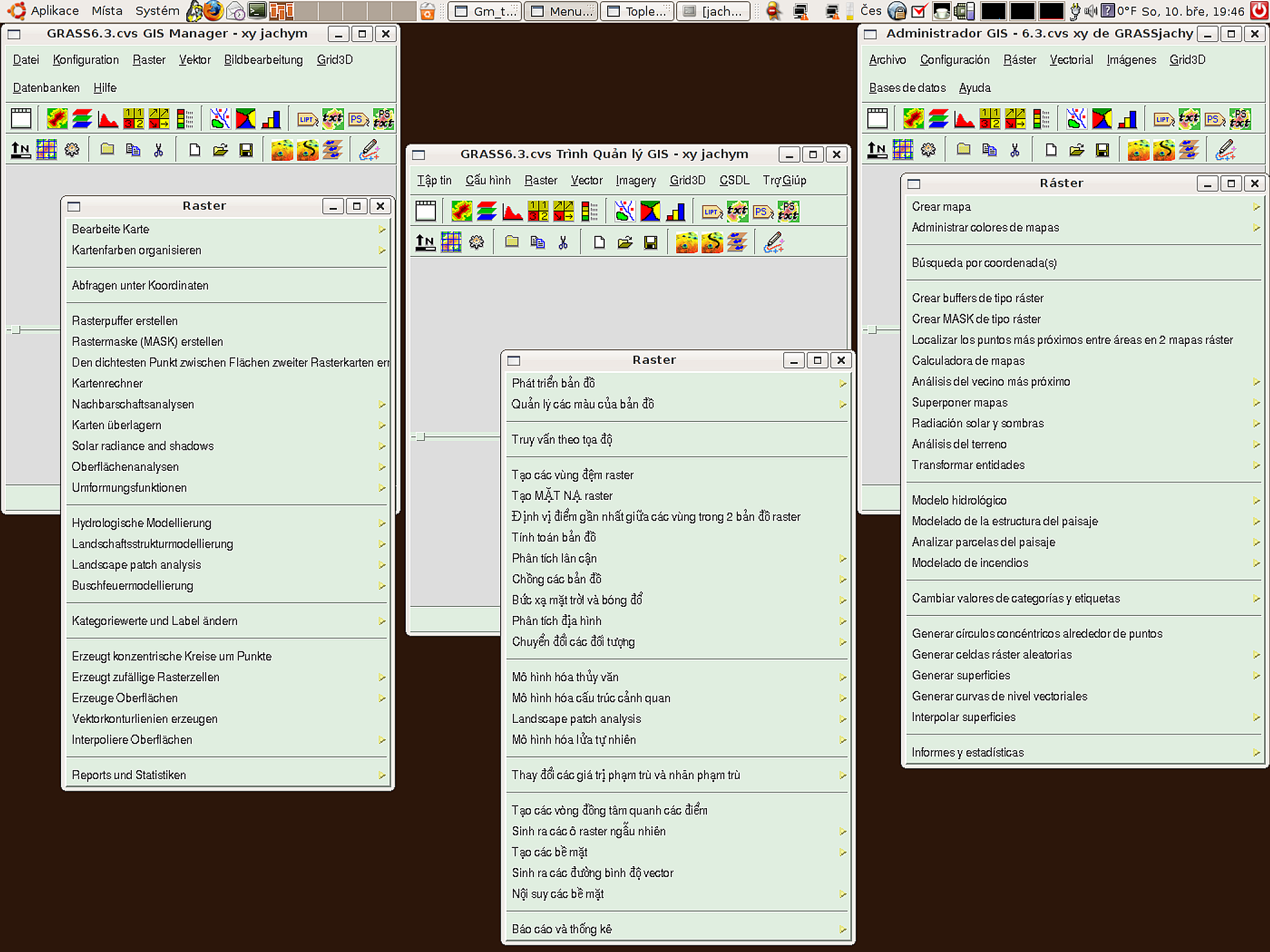This screenshot has width=1270, height=952.
Task: Click add RGB layer icon in German GIS Manager
Action: click(82, 119)
